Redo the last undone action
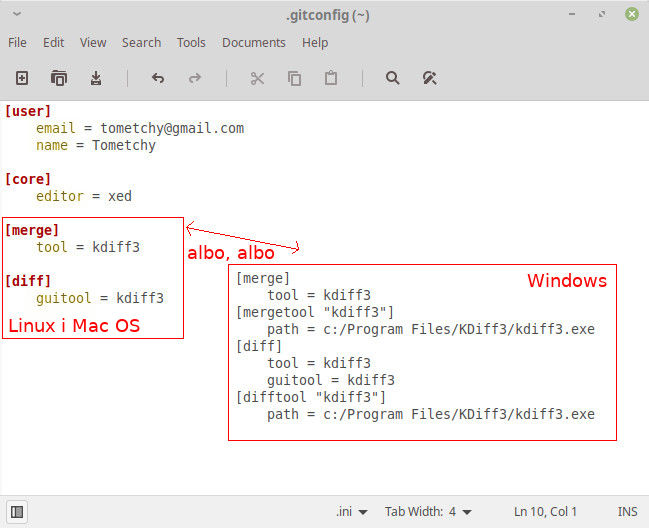This screenshot has height=528, width=649. (195, 78)
